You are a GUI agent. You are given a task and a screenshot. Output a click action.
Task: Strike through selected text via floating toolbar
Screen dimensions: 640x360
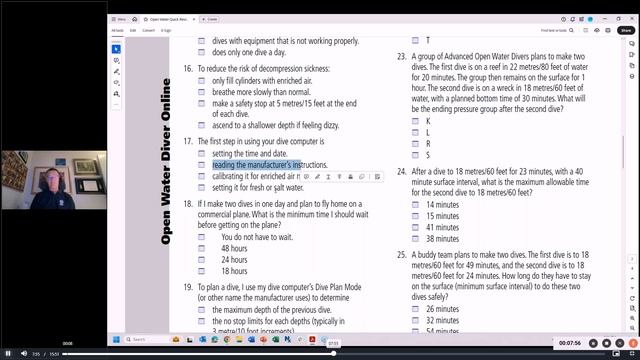339,177
